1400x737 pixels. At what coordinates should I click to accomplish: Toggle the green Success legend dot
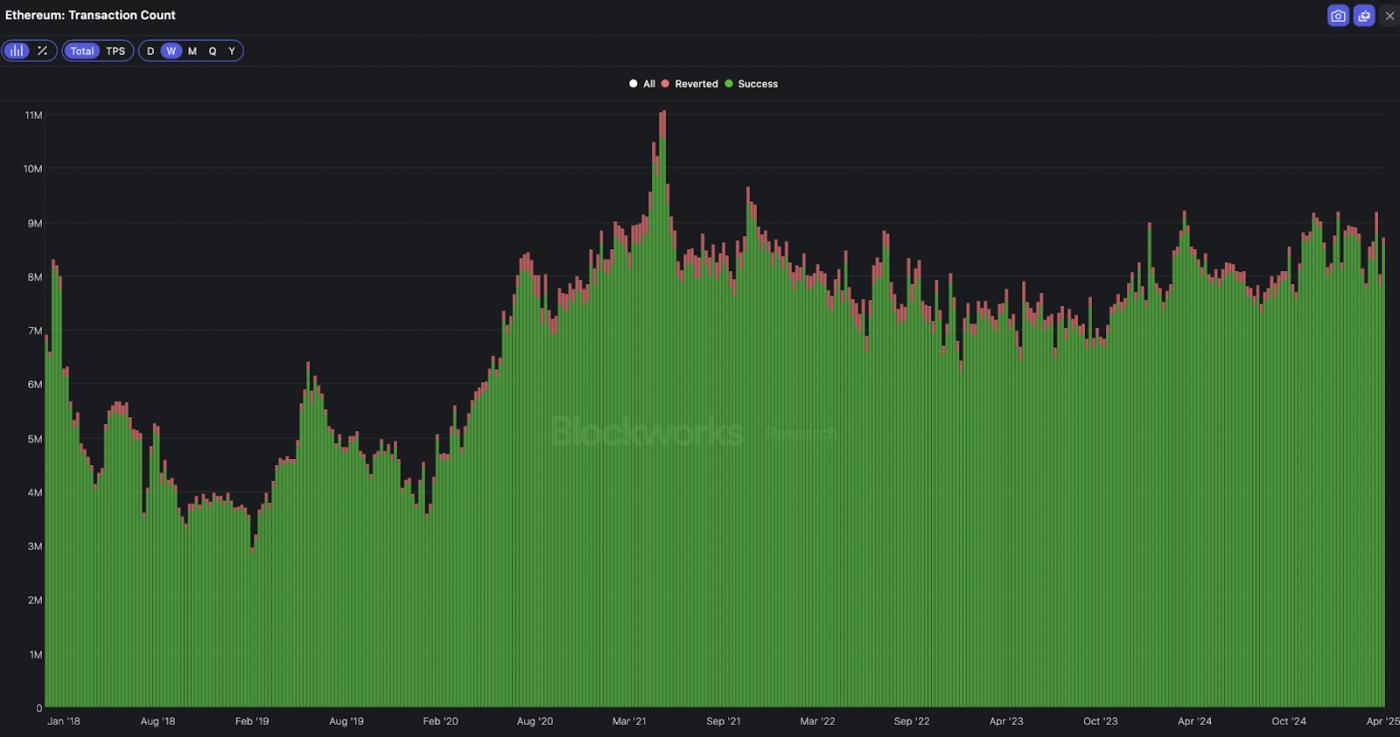729,84
